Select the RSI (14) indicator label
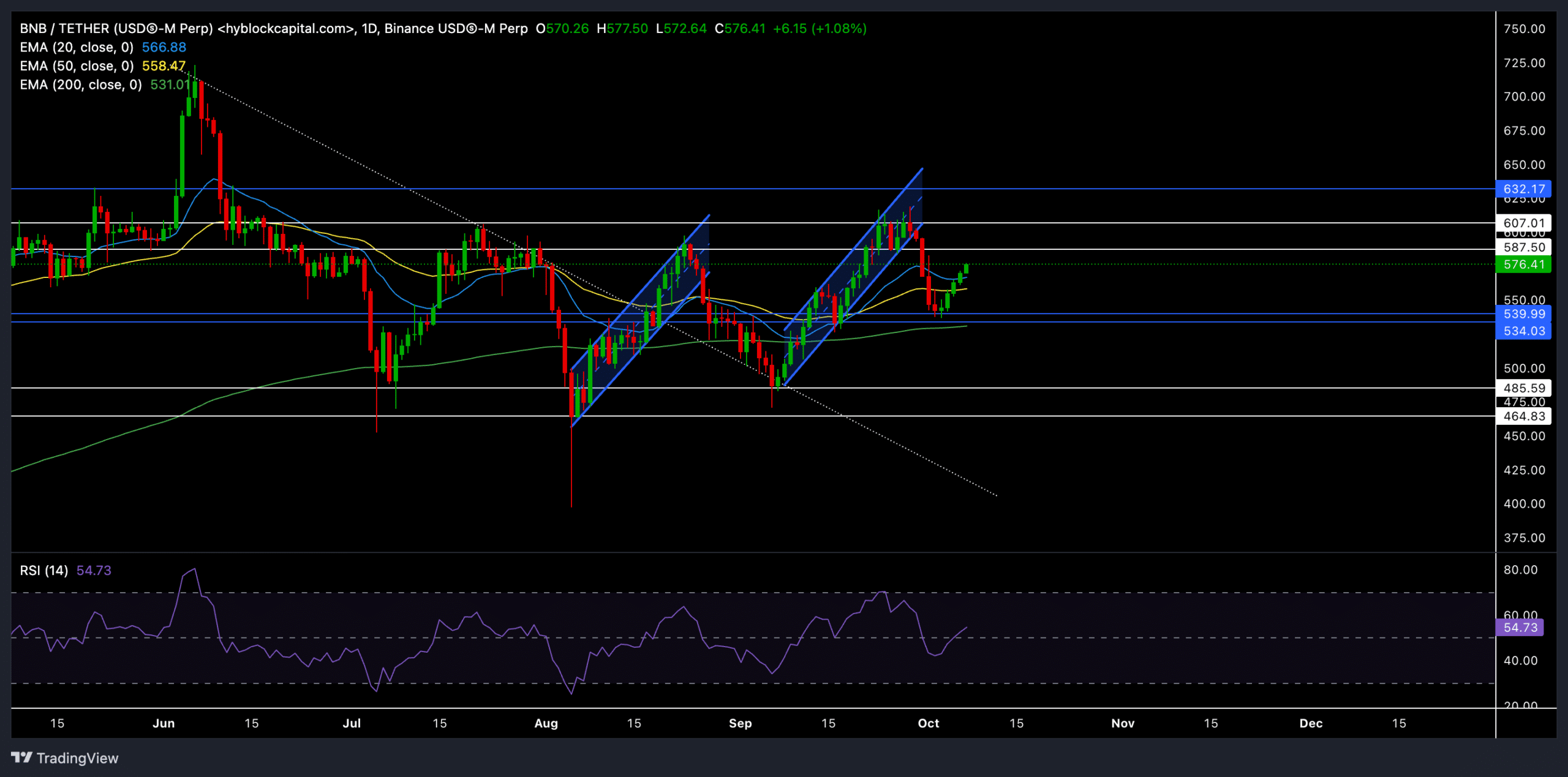Screen dimensions: 1568x777 (44, 571)
